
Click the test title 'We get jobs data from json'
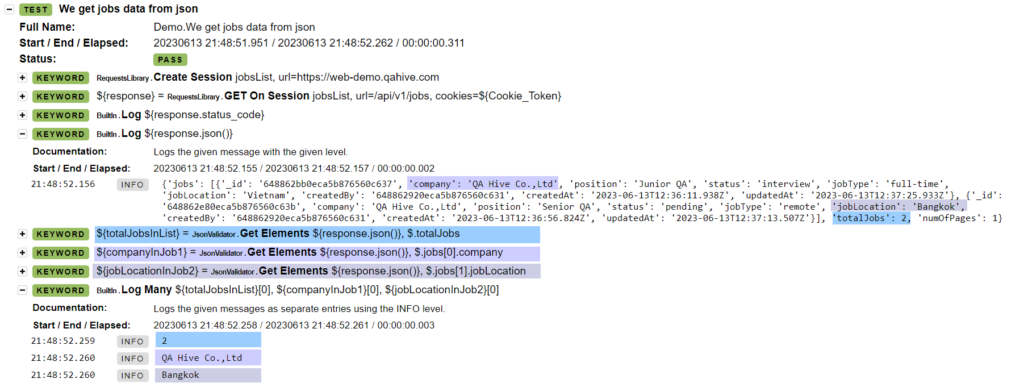(x=128, y=9)
